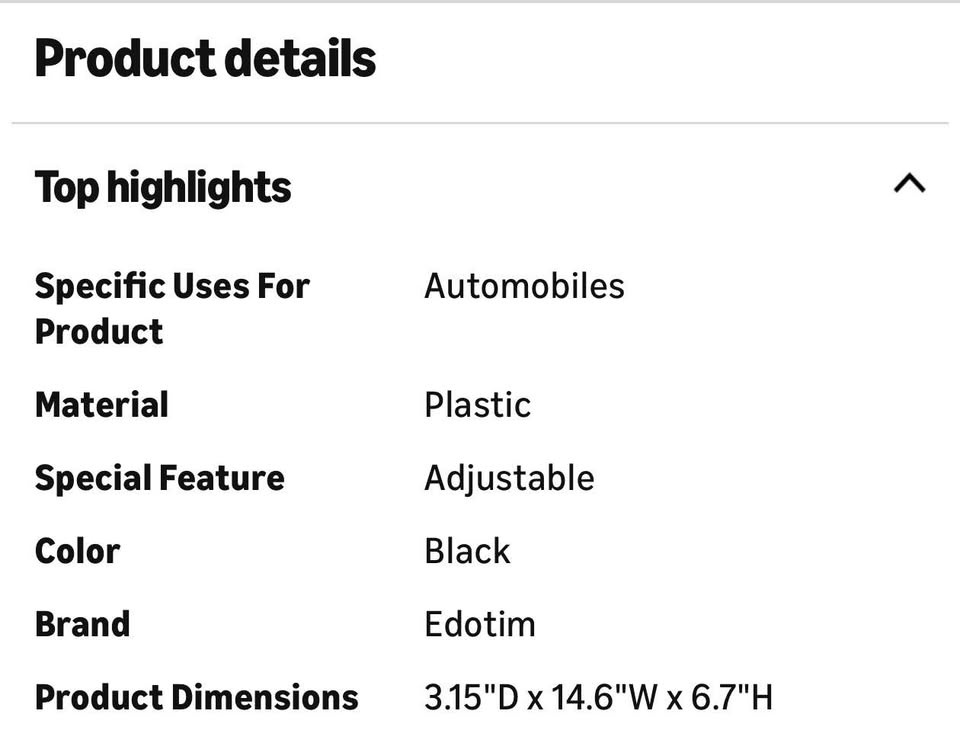Screen dimensions: 960x730
Task: Click the Top highlights heading
Action: (163, 187)
